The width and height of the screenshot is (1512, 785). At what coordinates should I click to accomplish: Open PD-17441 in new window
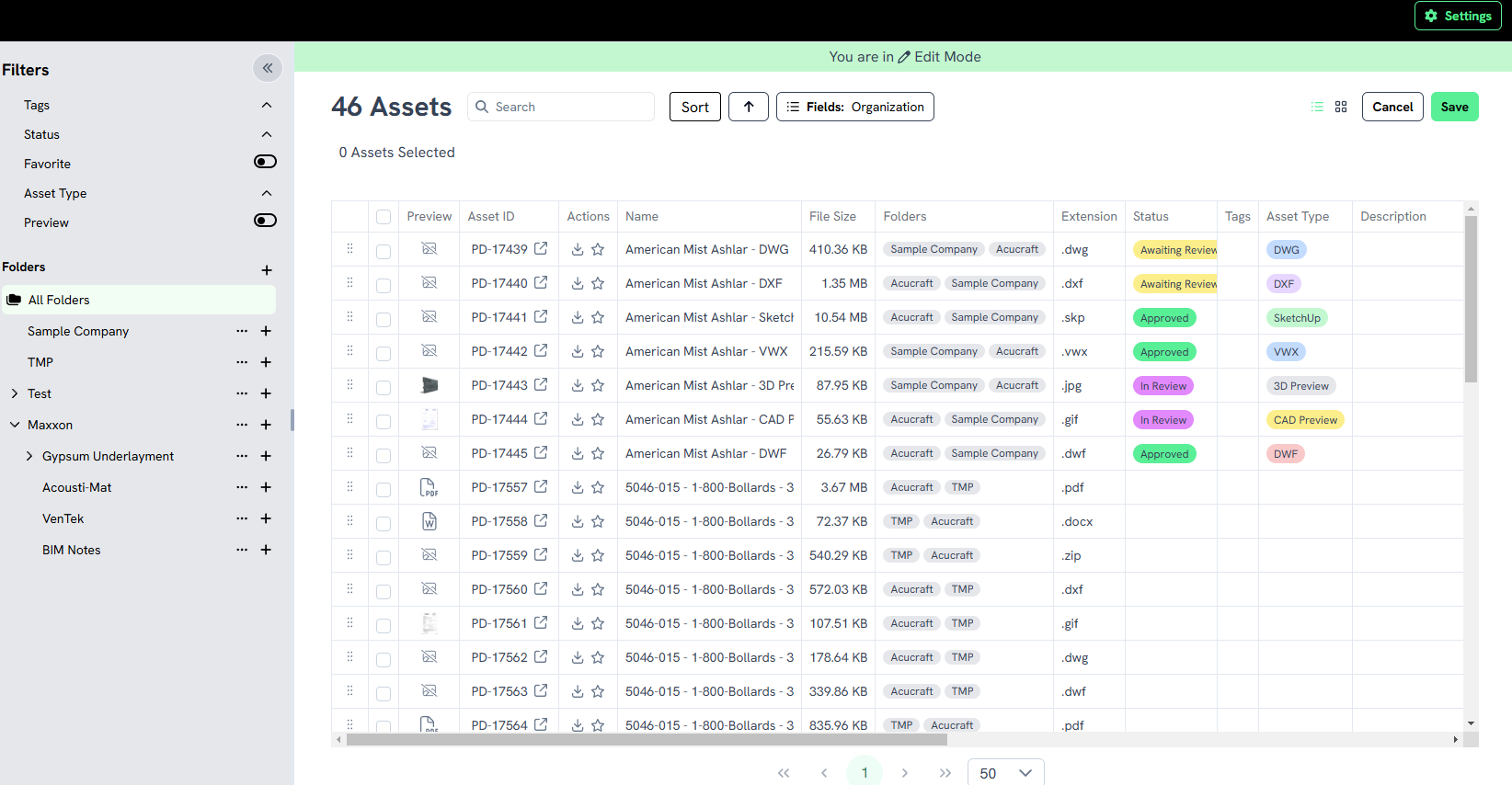(x=541, y=317)
